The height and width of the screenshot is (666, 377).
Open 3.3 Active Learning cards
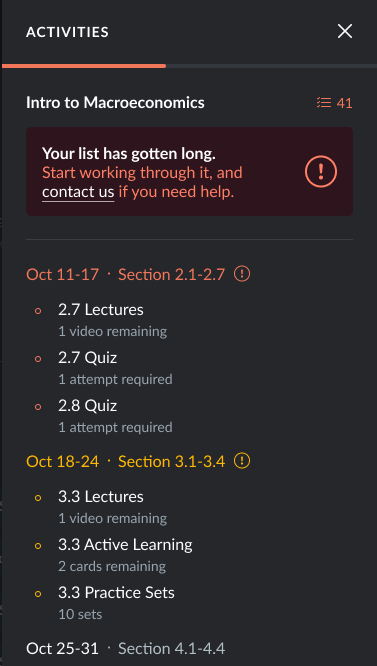tap(125, 545)
